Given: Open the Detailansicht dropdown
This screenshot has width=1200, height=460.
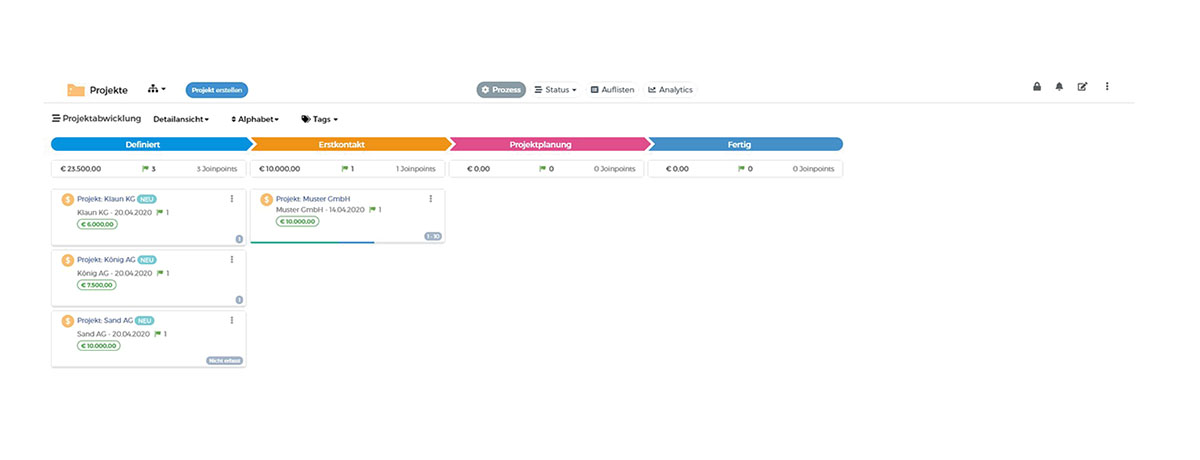Looking at the screenshot, I should [181, 119].
